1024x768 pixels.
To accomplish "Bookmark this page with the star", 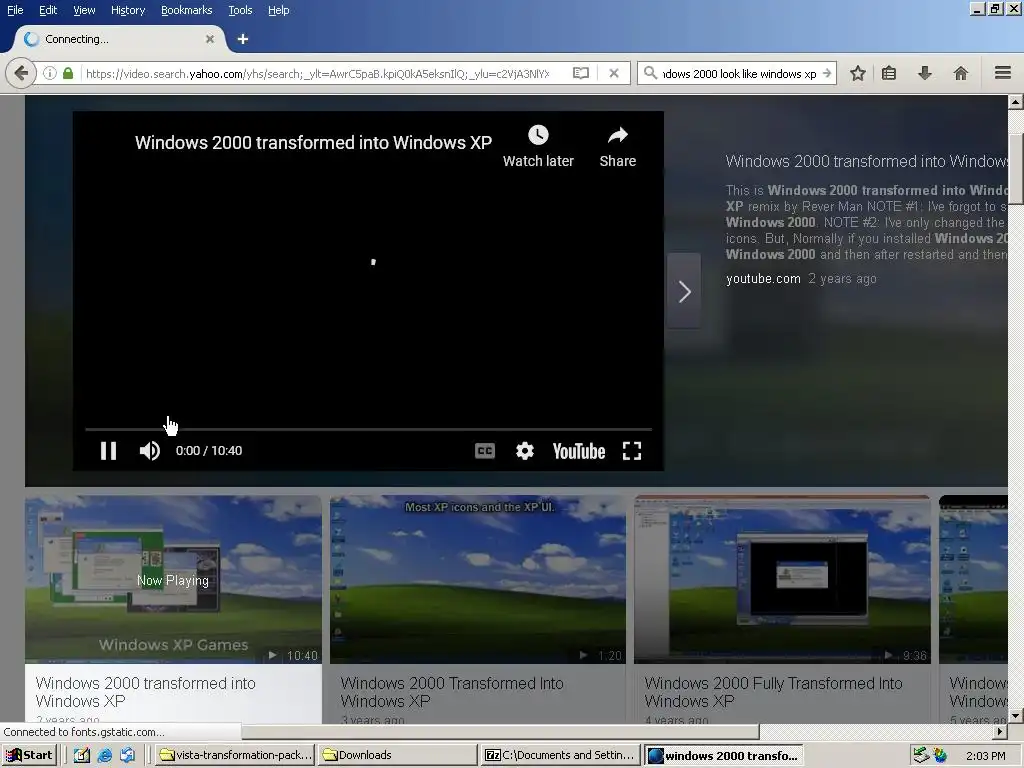I will coord(857,73).
